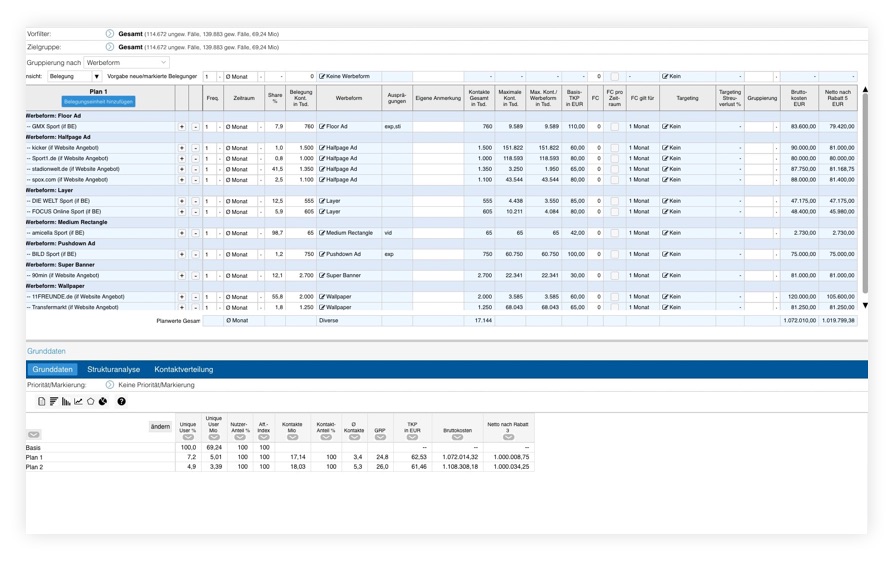Click the Ø Monat Zeitraum cell for stadionwelt.de
The image size is (895, 562).
[240, 169]
